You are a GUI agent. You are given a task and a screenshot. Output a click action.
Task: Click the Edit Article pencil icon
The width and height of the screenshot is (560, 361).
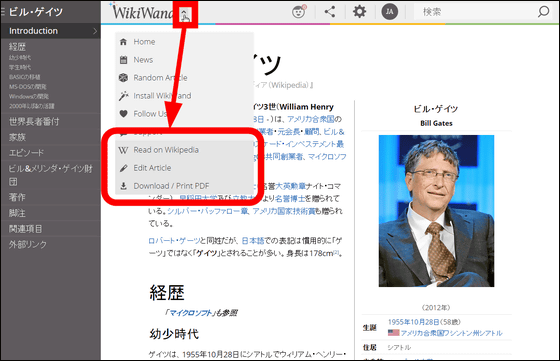click(123, 168)
